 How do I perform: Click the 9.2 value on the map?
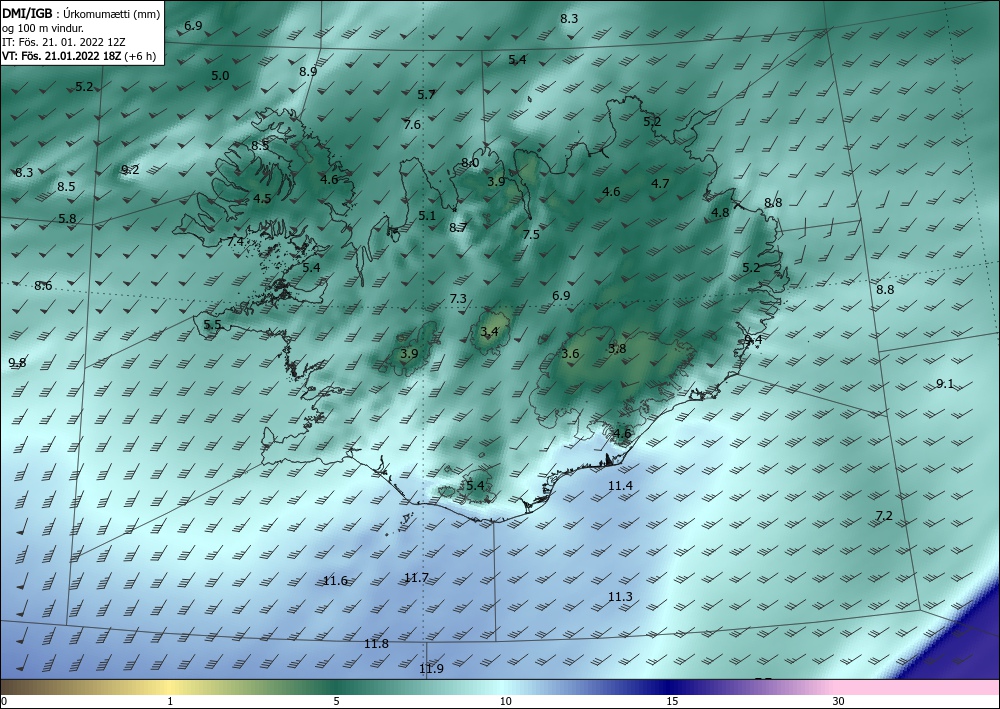click(130, 170)
